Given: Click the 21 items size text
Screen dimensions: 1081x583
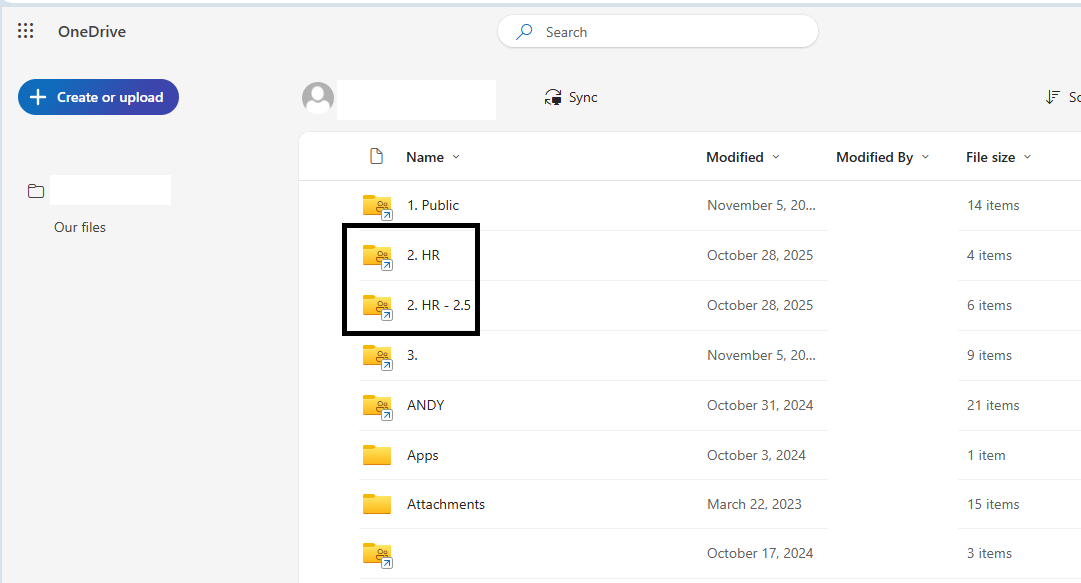Looking at the screenshot, I should 993,405.
